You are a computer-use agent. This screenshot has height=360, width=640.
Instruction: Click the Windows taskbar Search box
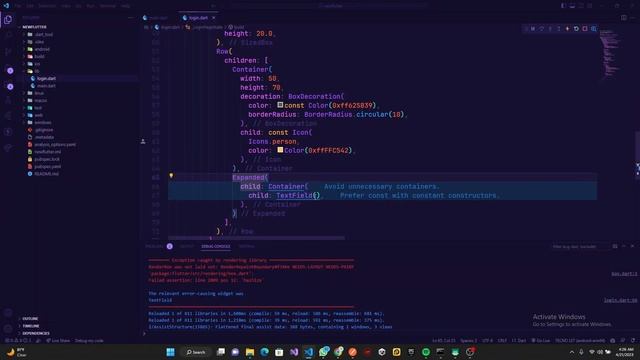[196, 352]
